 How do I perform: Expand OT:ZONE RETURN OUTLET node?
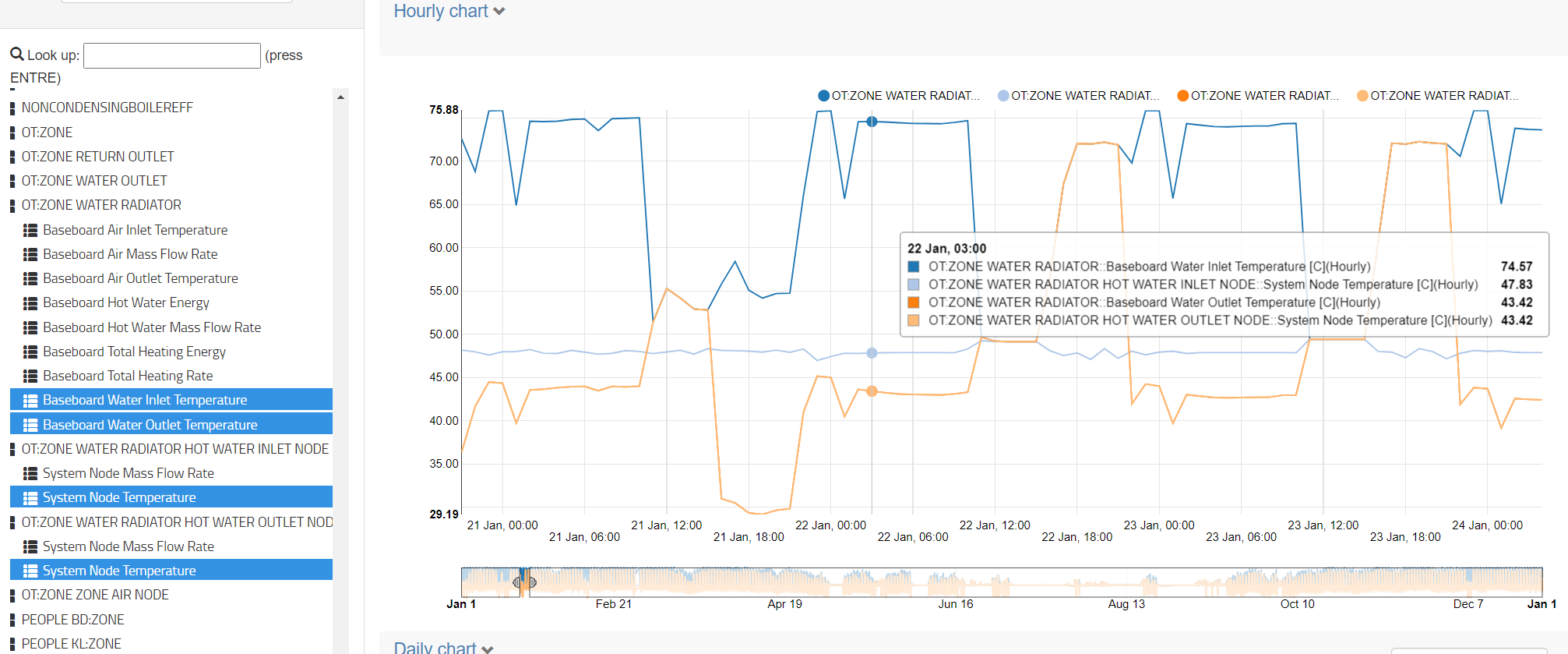[12, 157]
